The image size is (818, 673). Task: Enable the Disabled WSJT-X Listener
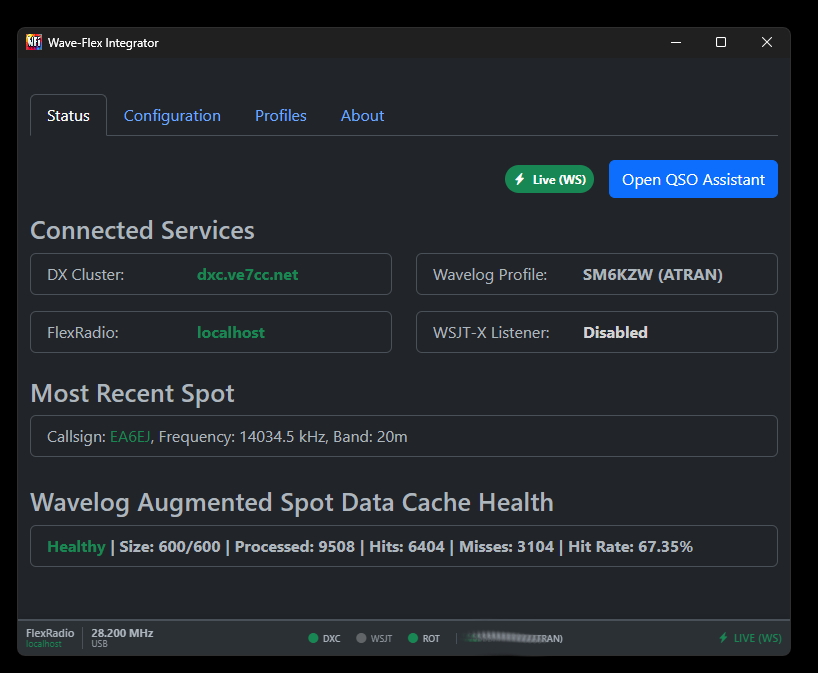[615, 331]
